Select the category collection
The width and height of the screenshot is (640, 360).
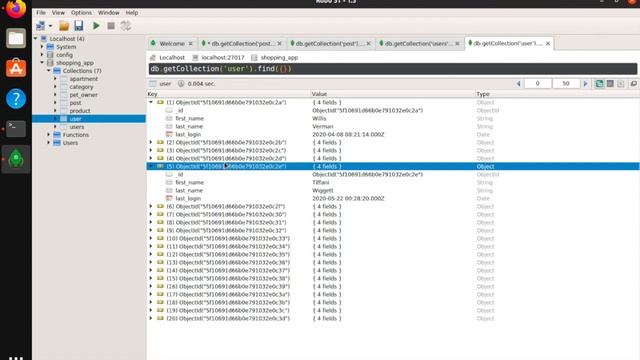(81, 87)
